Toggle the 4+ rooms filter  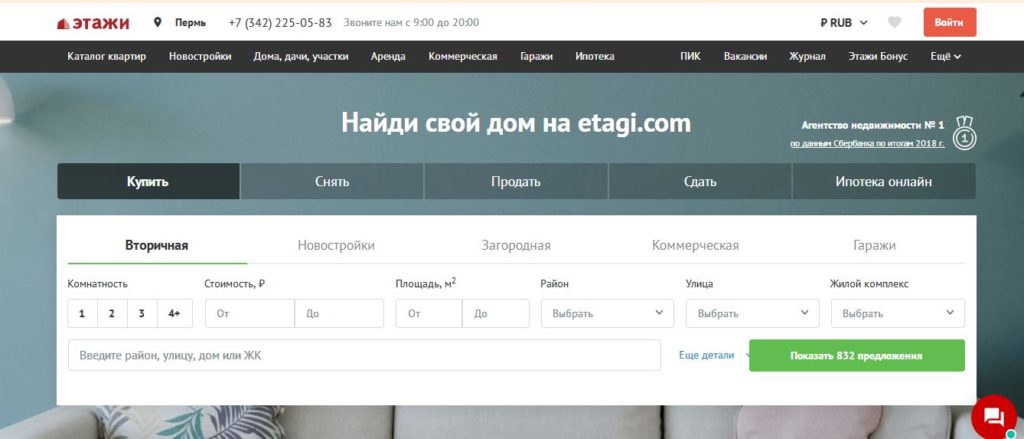(x=175, y=314)
